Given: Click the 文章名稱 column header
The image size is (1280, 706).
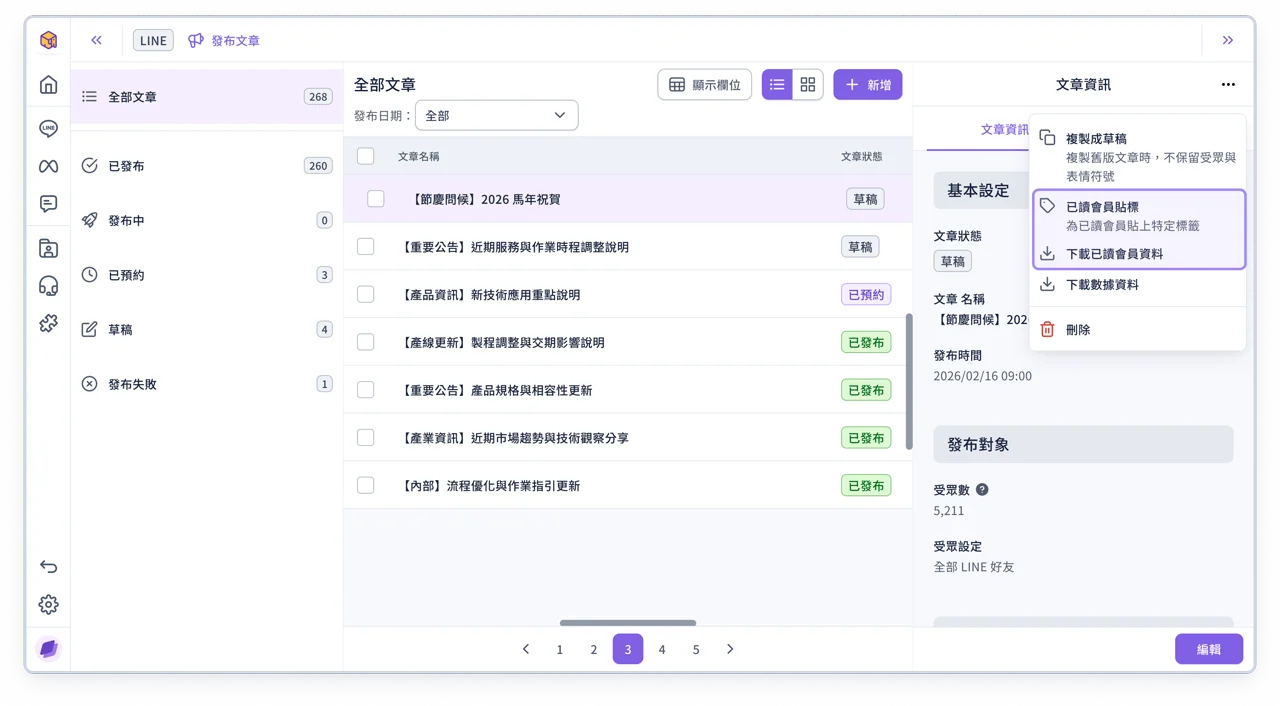Looking at the screenshot, I should pyautogui.click(x=418, y=156).
